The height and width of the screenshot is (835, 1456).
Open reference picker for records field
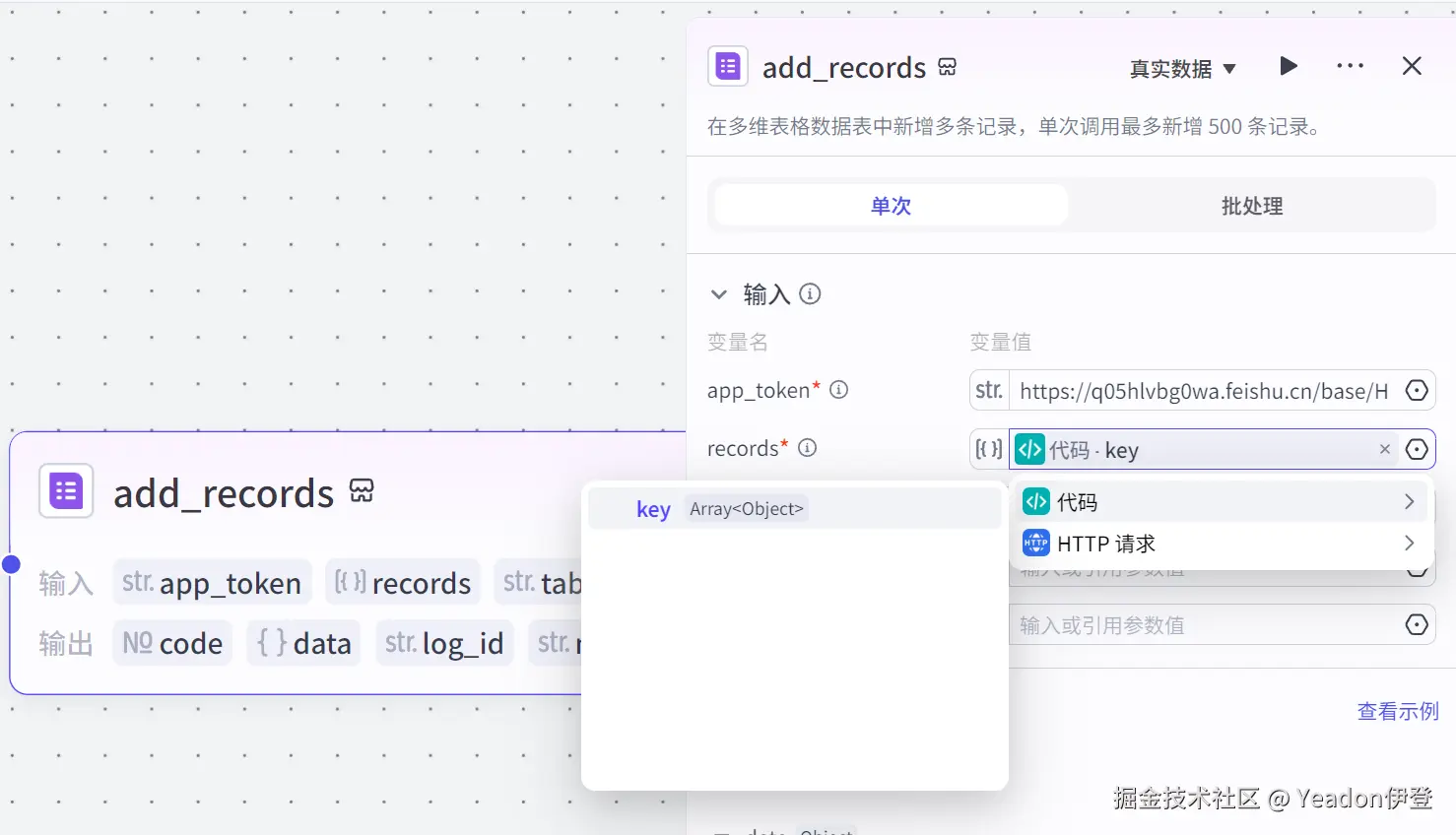(x=1417, y=449)
